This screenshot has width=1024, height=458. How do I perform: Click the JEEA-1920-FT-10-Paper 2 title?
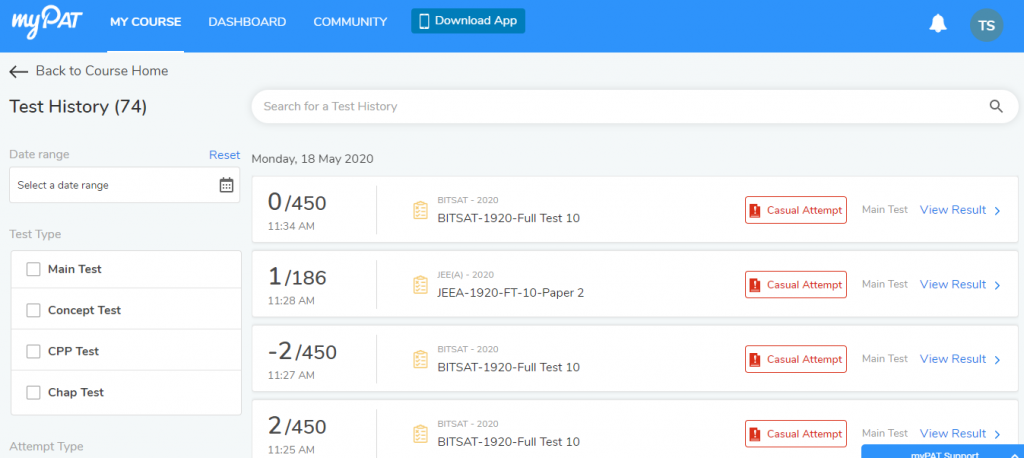tap(511, 293)
